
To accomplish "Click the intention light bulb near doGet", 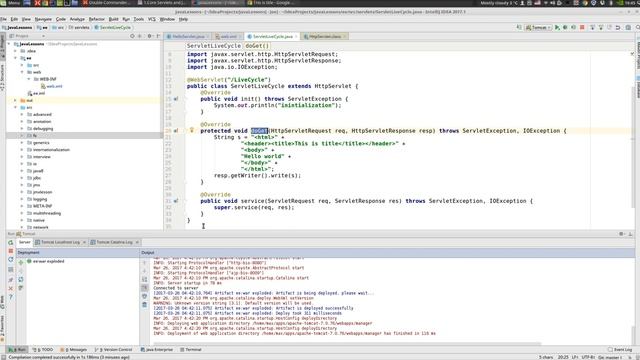I will tap(191, 130).
